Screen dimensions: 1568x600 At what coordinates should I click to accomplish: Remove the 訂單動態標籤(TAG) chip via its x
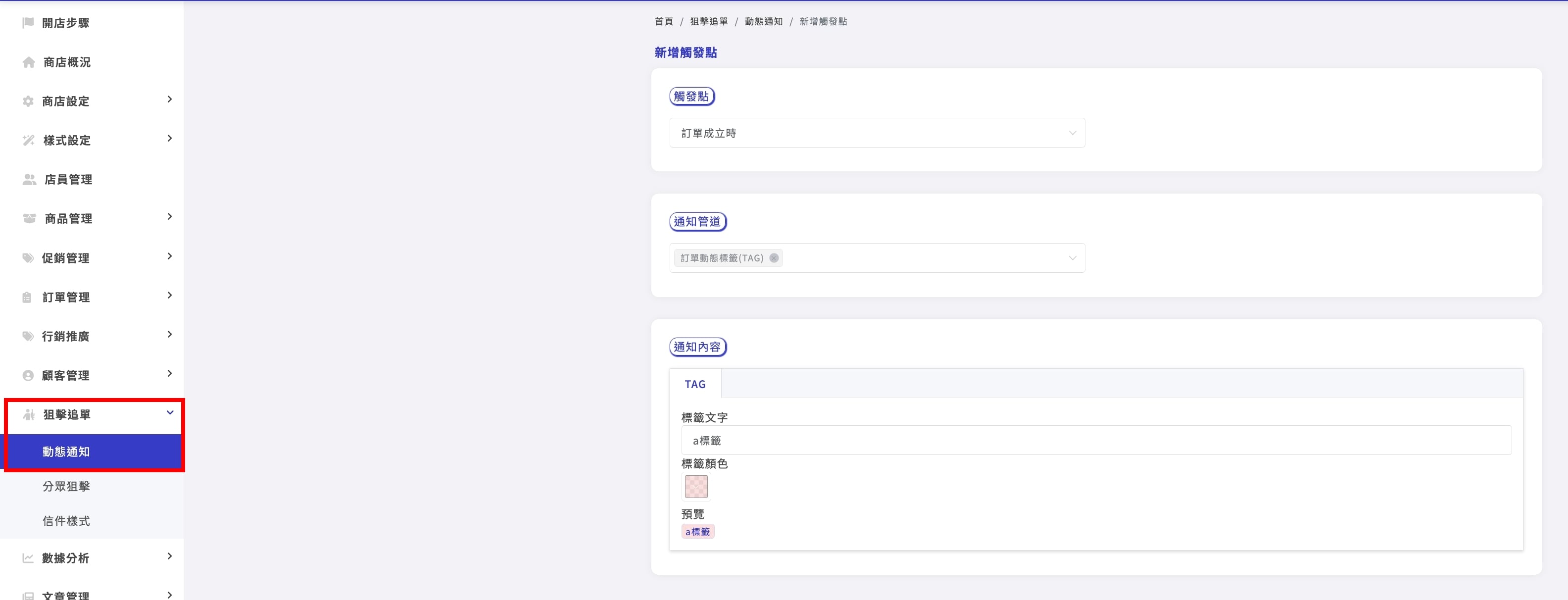pyautogui.click(x=774, y=258)
